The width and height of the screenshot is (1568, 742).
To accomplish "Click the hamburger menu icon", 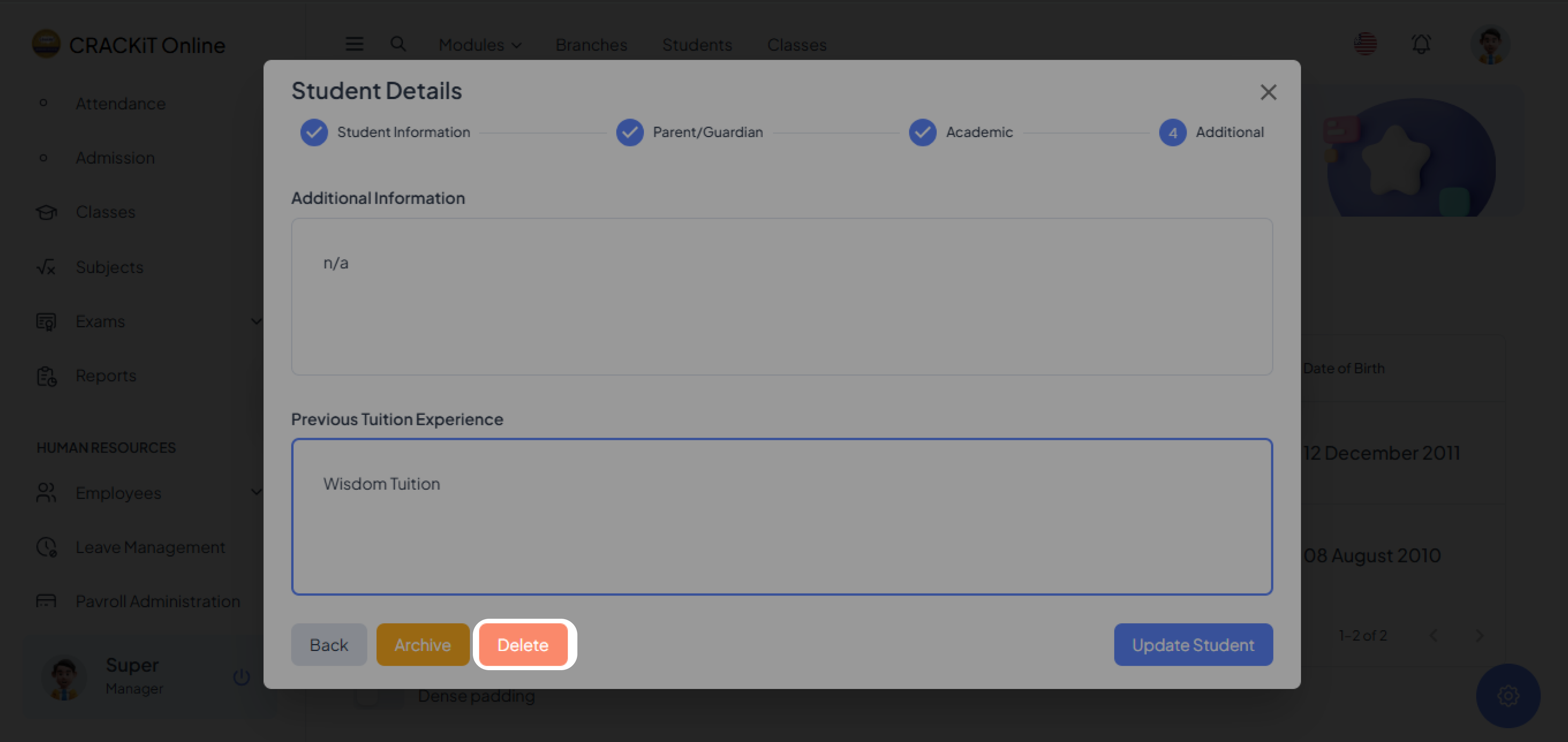I will 354,44.
